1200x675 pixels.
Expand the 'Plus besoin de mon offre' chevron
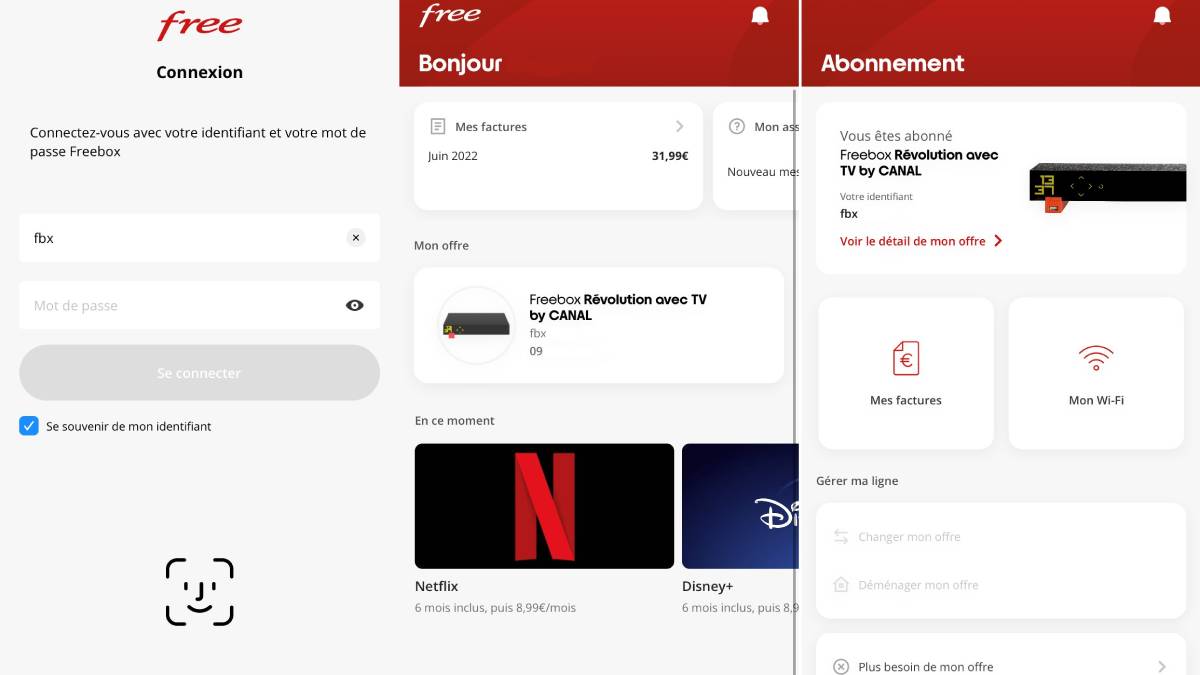[x=1162, y=667]
